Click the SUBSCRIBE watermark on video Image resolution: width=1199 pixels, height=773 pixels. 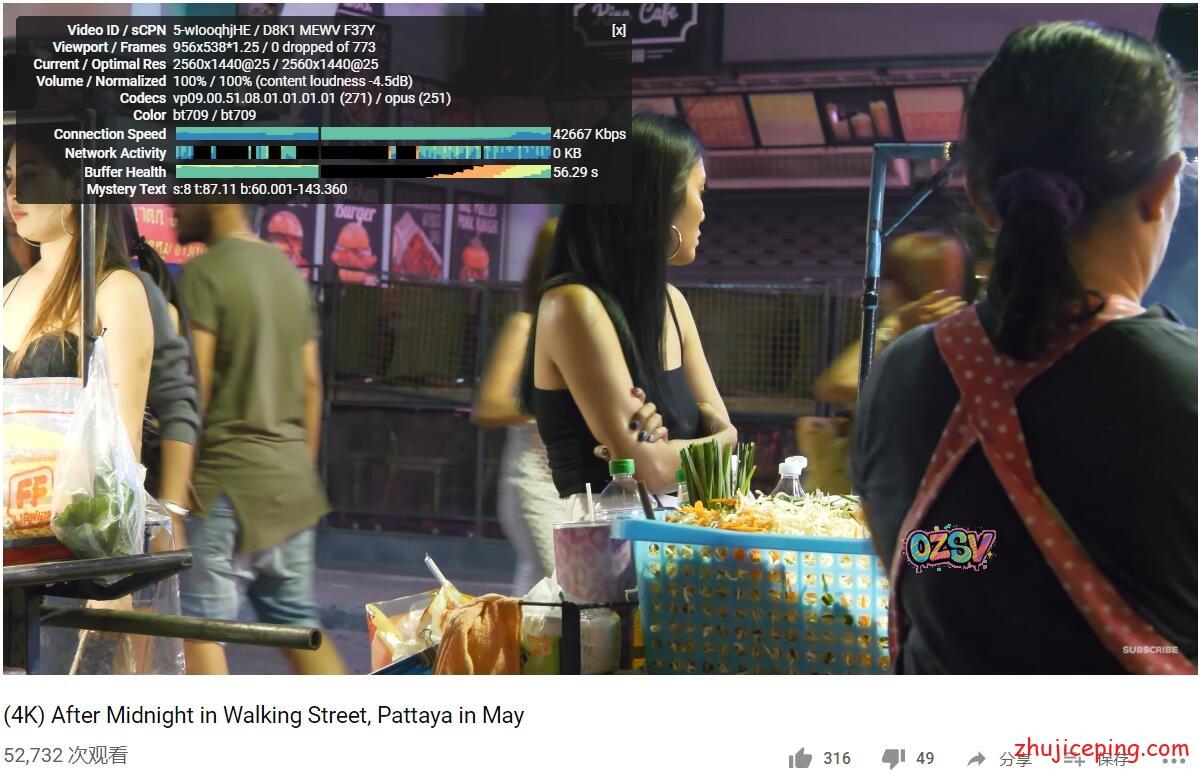(x=1150, y=649)
